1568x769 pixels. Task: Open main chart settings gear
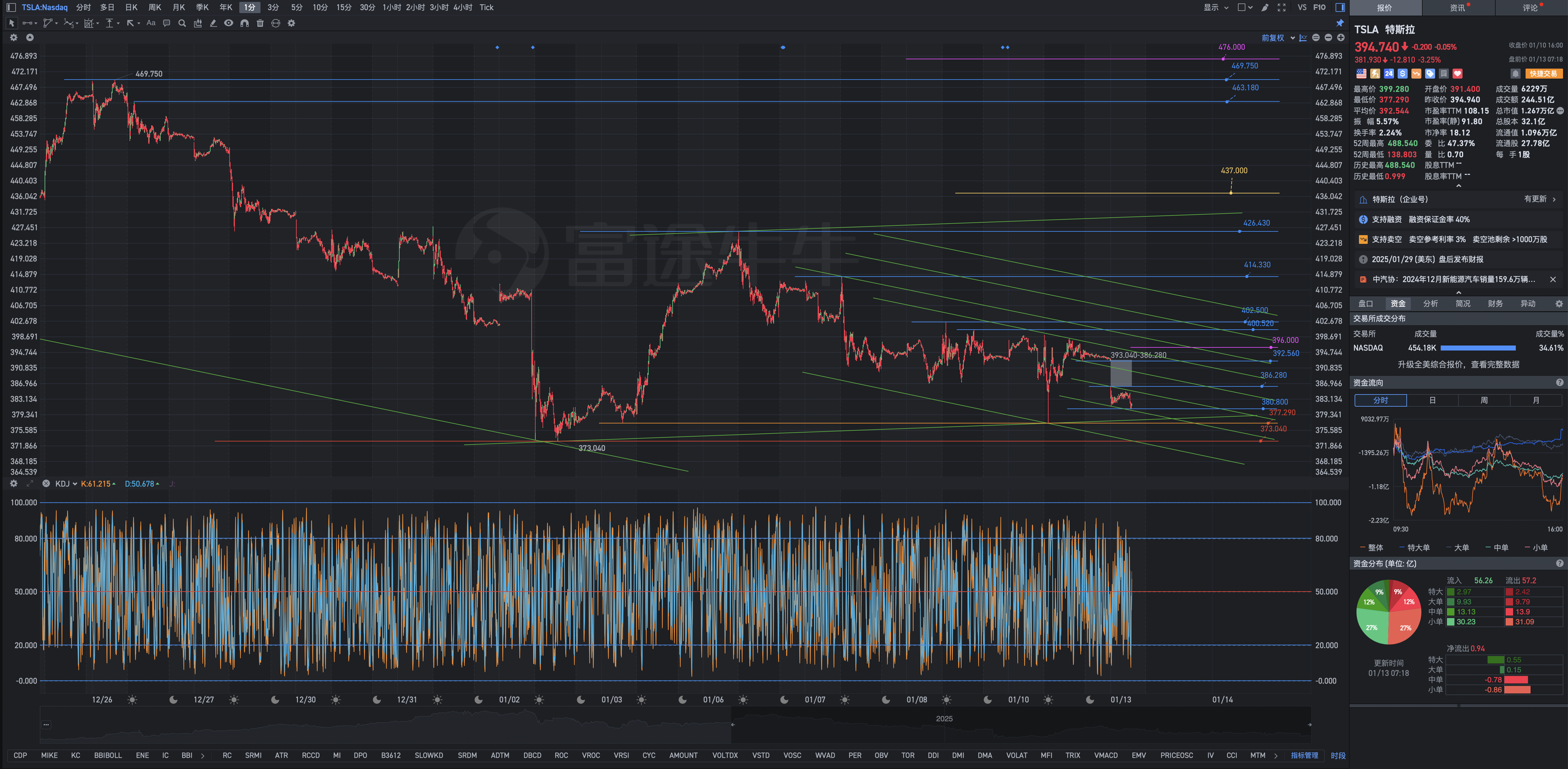[x=14, y=38]
